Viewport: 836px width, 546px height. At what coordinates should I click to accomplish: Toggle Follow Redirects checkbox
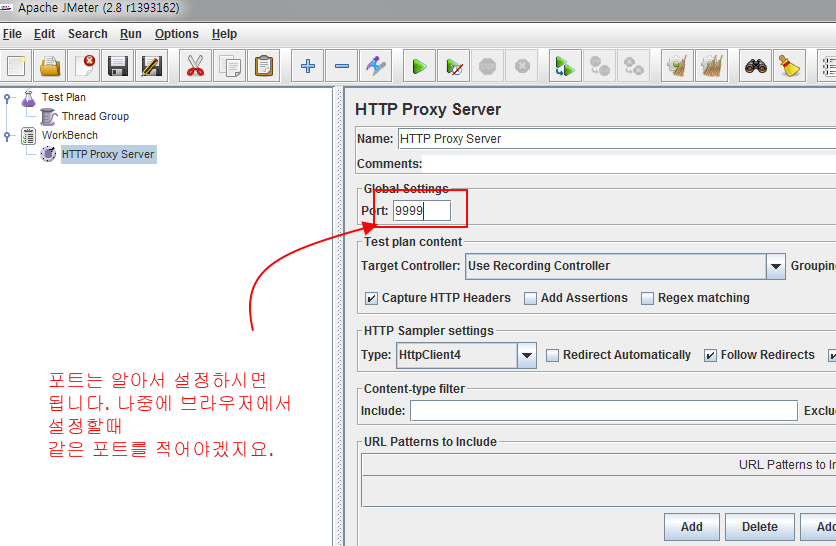coord(710,356)
